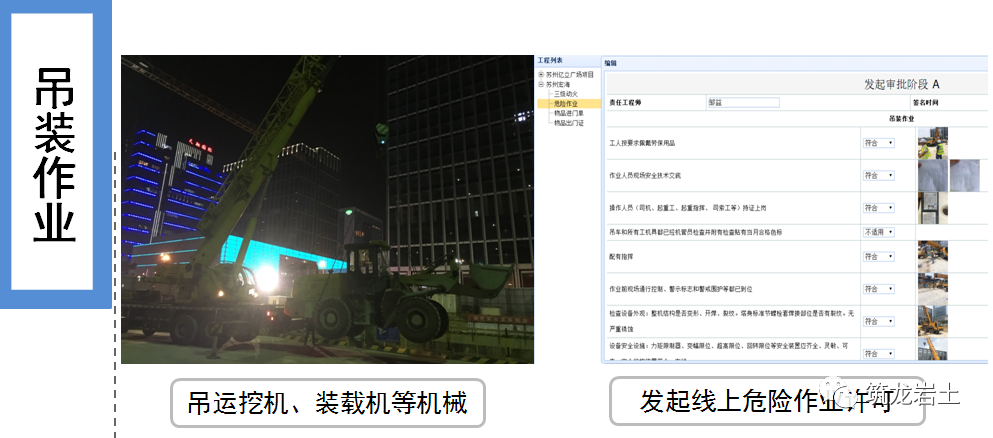Select 危险作业 in the project tree
The width and height of the screenshot is (993, 438).
click(x=566, y=103)
